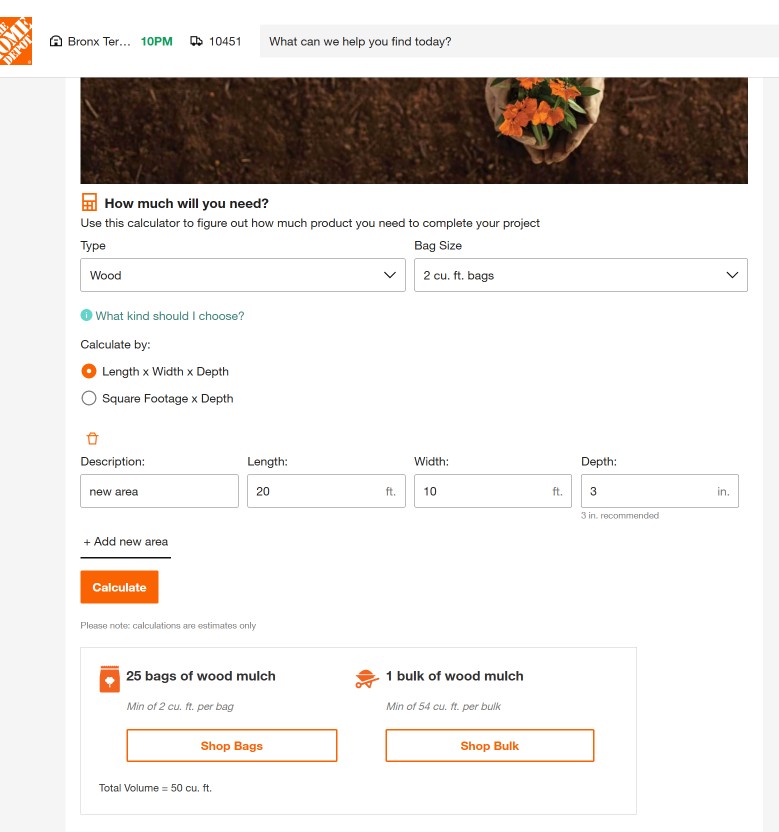Click the delivery truck icon
The width and height of the screenshot is (779, 832).
point(196,42)
